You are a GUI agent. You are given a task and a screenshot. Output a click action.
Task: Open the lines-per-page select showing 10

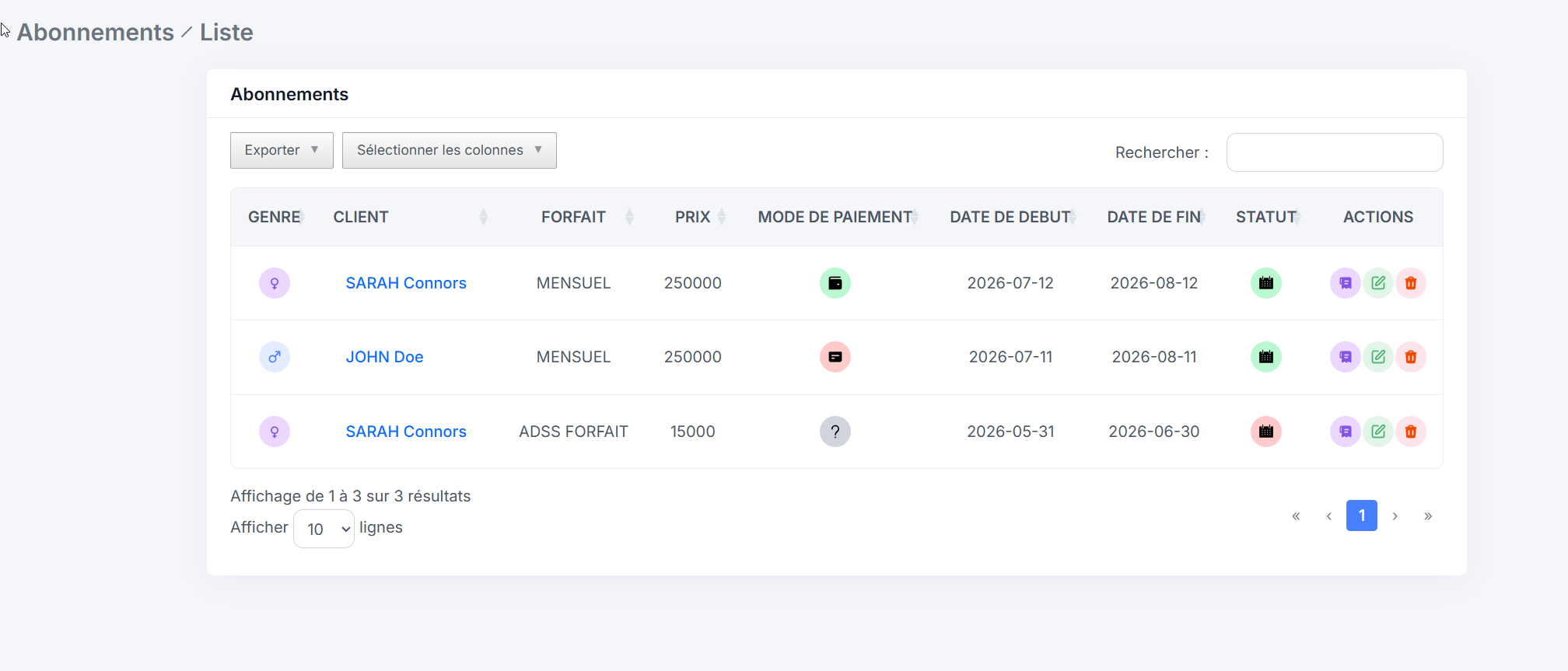(324, 529)
